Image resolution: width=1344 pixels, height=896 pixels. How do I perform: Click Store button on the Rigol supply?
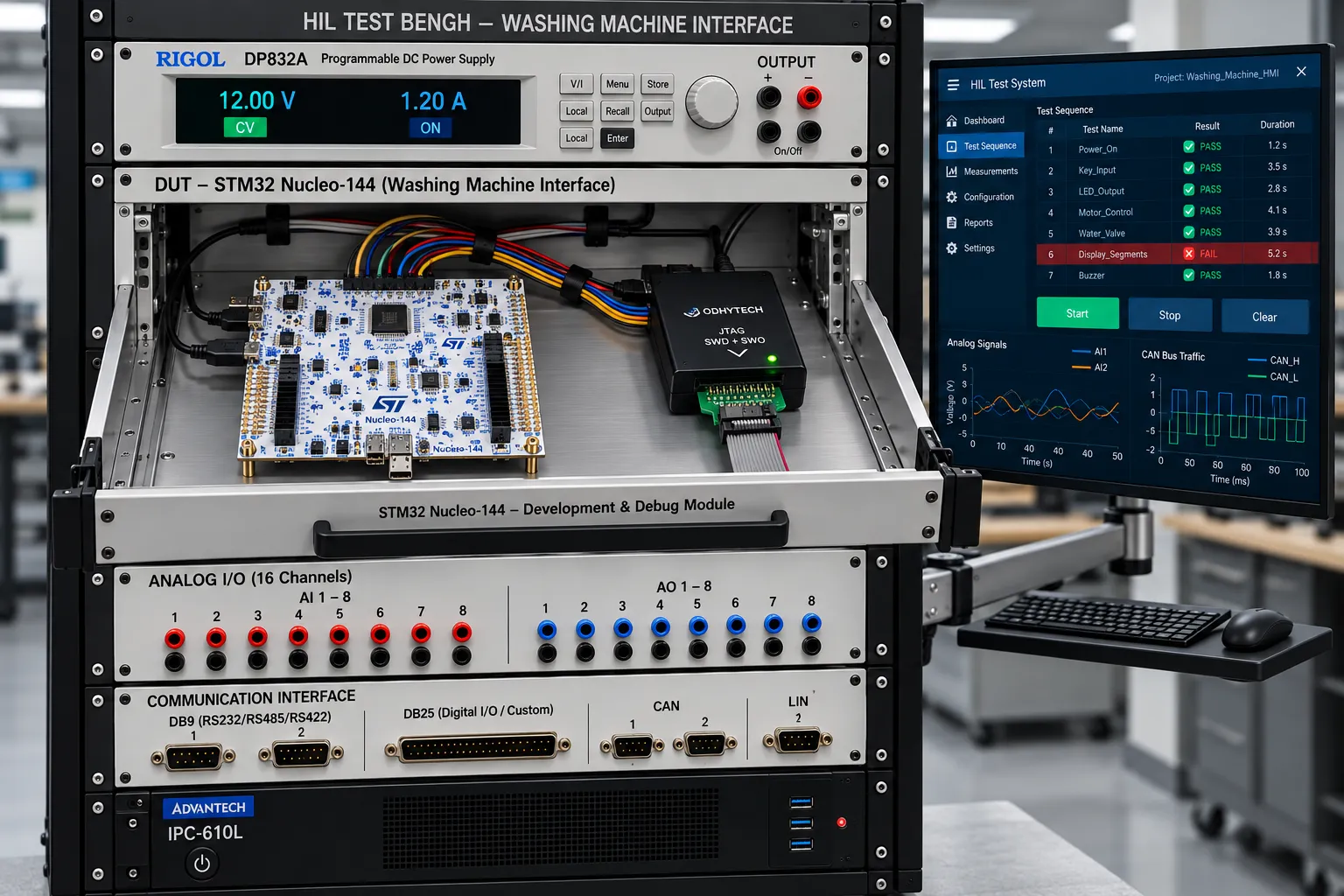(658, 84)
